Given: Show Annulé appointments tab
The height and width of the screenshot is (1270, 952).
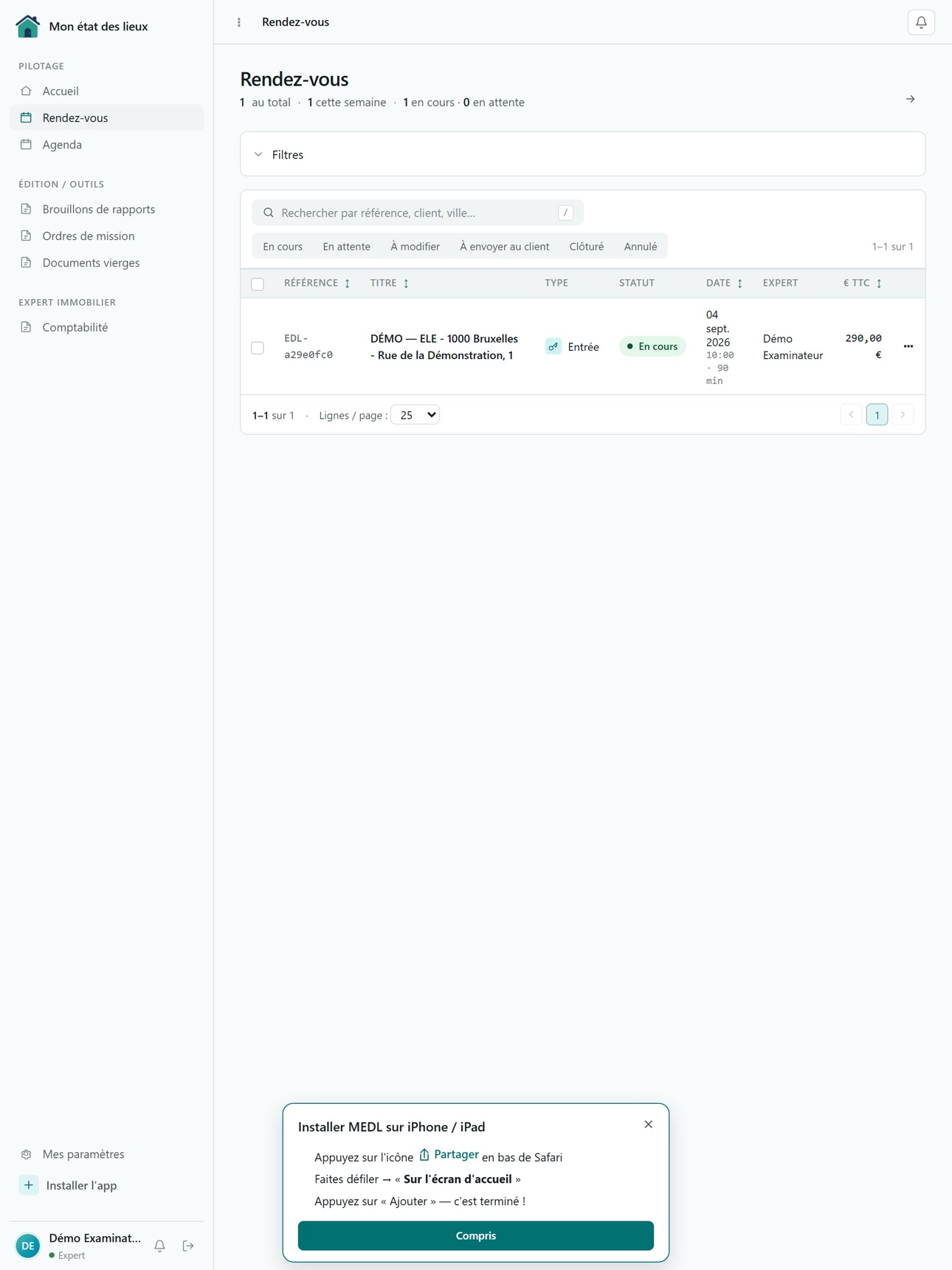Looking at the screenshot, I should click(x=641, y=247).
